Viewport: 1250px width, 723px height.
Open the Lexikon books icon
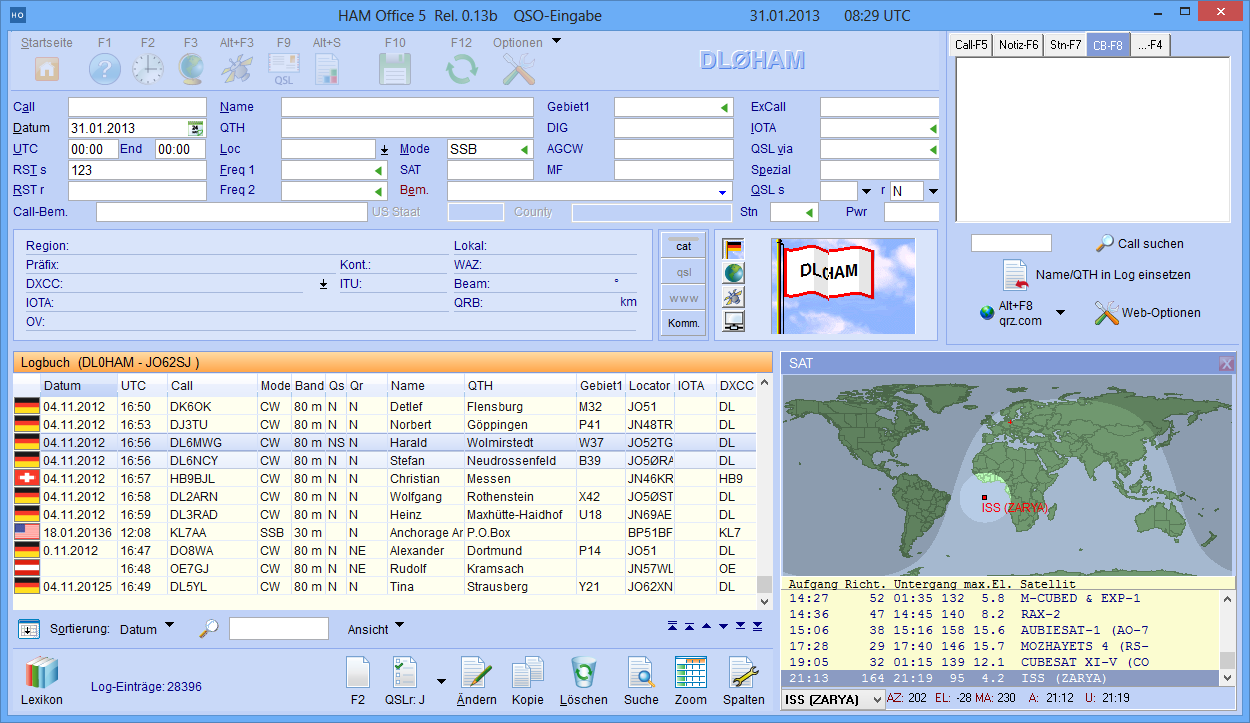point(42,672)
